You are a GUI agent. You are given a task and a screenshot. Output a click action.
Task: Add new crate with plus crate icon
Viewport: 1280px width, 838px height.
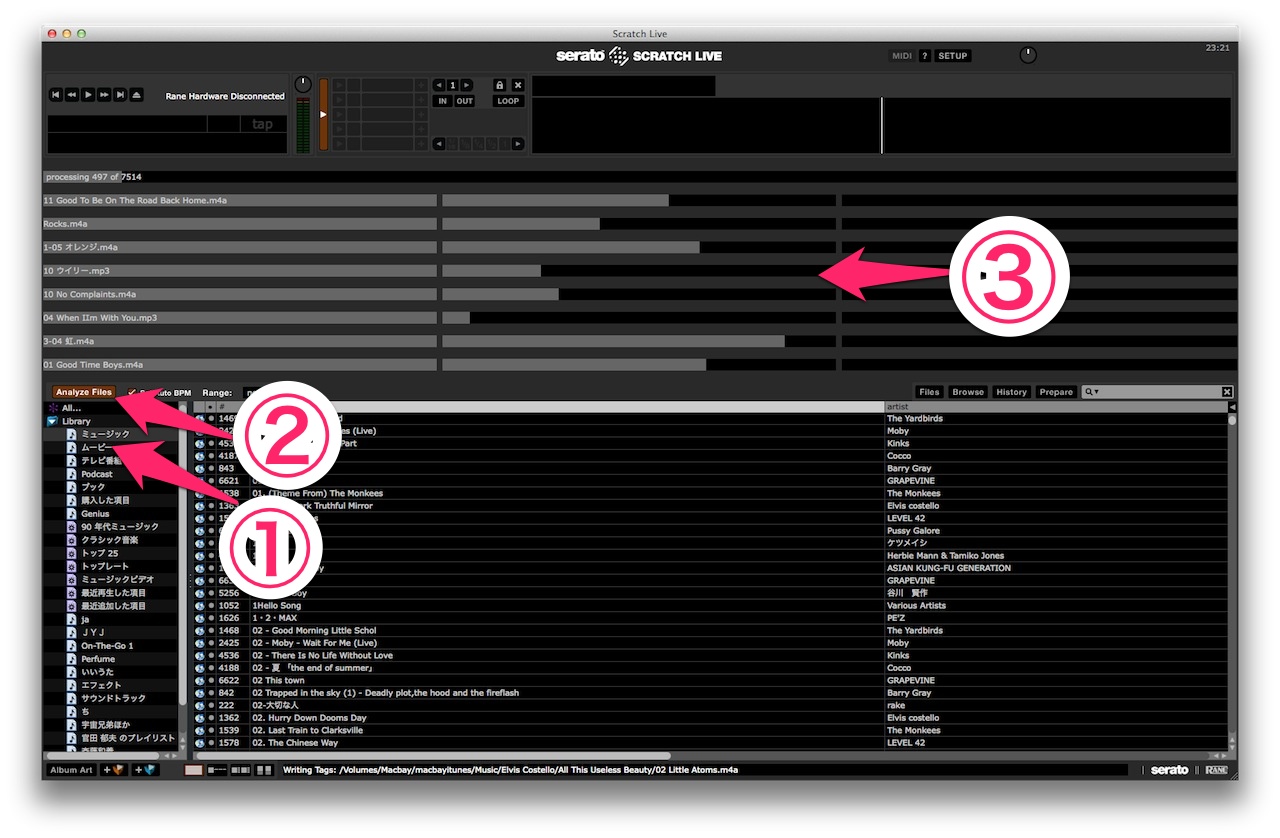pyautogui.click(x=113, y=770)
